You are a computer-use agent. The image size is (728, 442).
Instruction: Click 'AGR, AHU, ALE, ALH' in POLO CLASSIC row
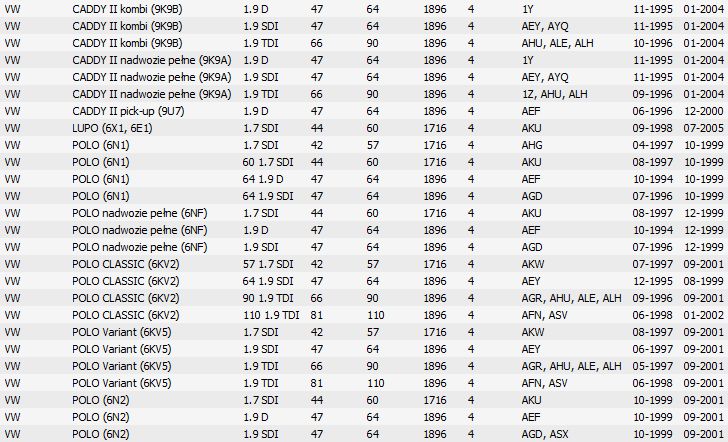pyautogui.click(x=571, y=298)
